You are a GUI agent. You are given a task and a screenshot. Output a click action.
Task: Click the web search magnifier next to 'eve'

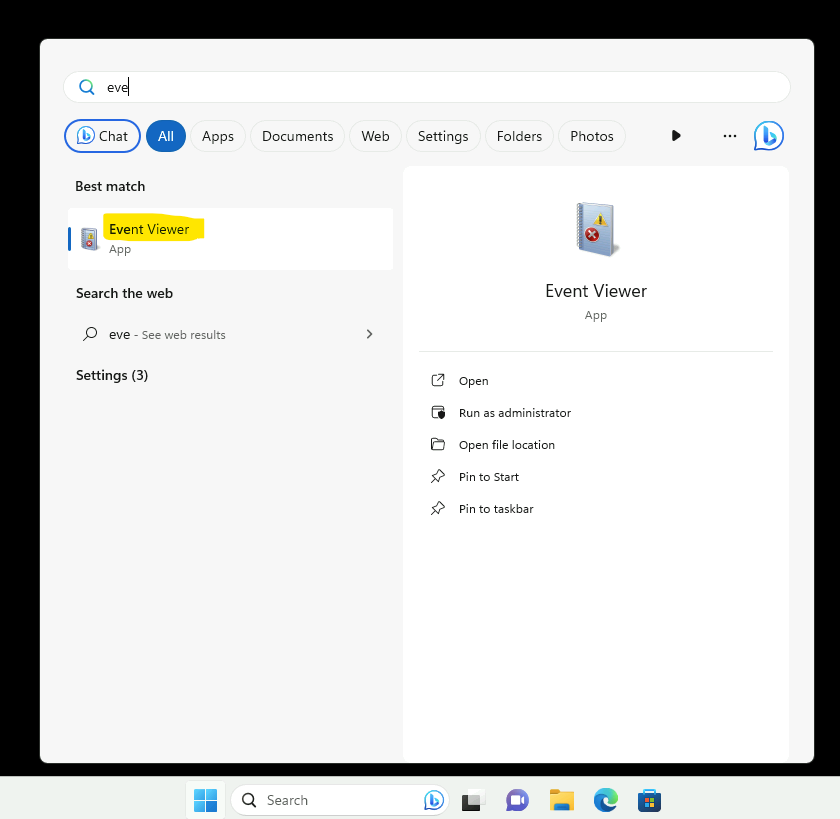pyautogui.click(x=90, y=334)
